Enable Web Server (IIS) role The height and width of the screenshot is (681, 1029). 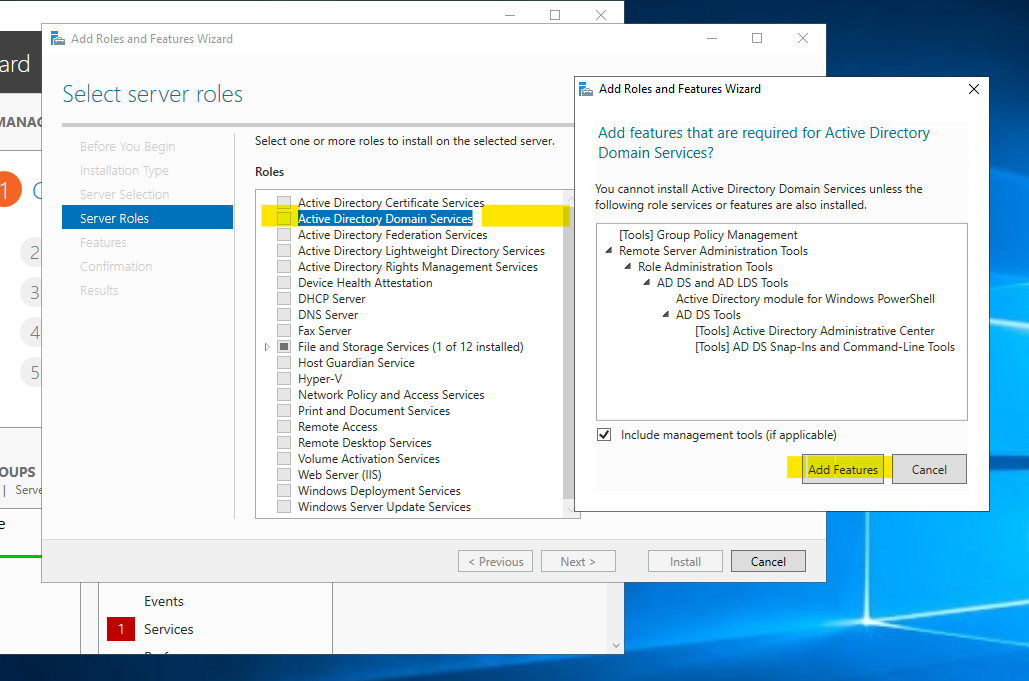click(284, 474)
